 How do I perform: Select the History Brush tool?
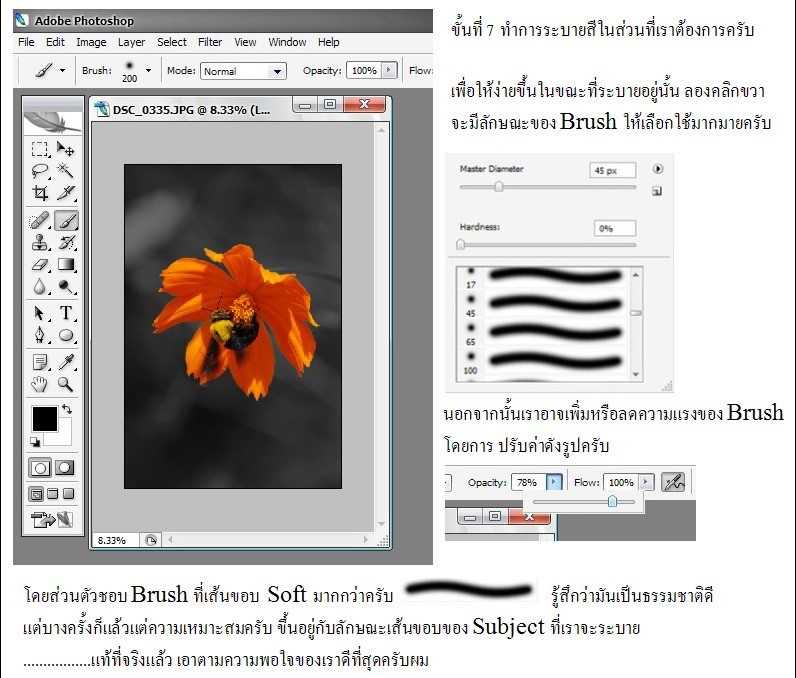coord(66,243)
